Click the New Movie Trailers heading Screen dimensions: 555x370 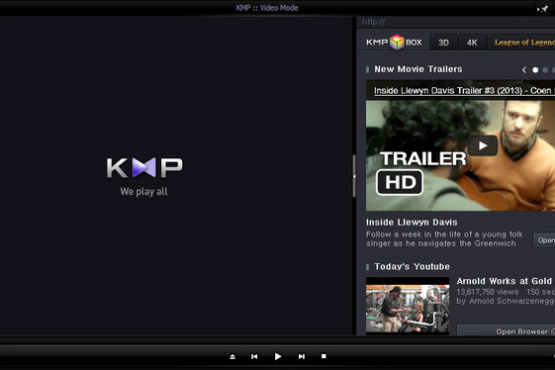[418, 69]
